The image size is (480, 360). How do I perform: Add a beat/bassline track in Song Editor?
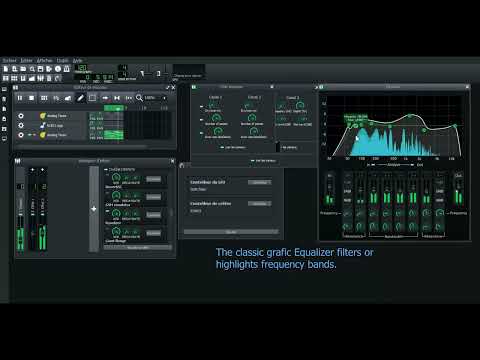pyautogui.click(x=44, y=98)
